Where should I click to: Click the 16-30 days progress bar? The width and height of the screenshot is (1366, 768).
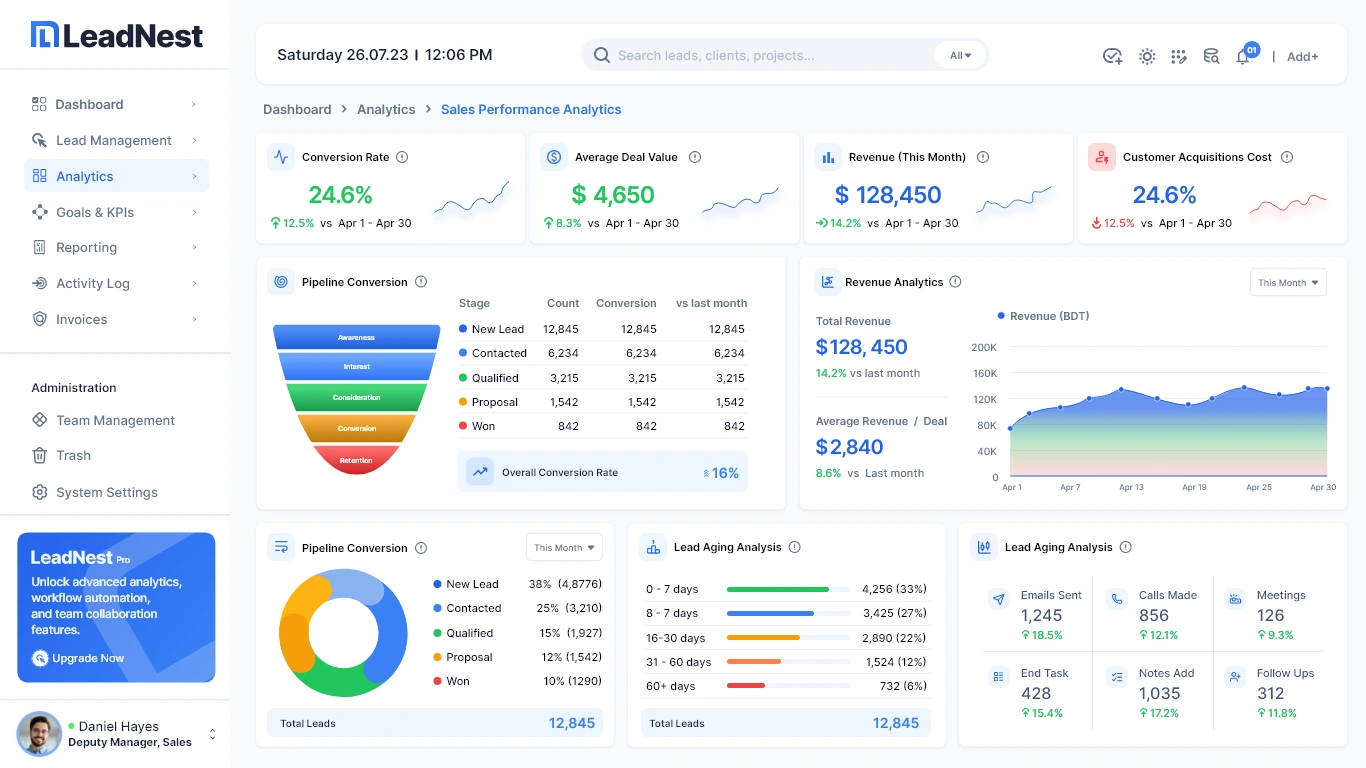point(788,637)
